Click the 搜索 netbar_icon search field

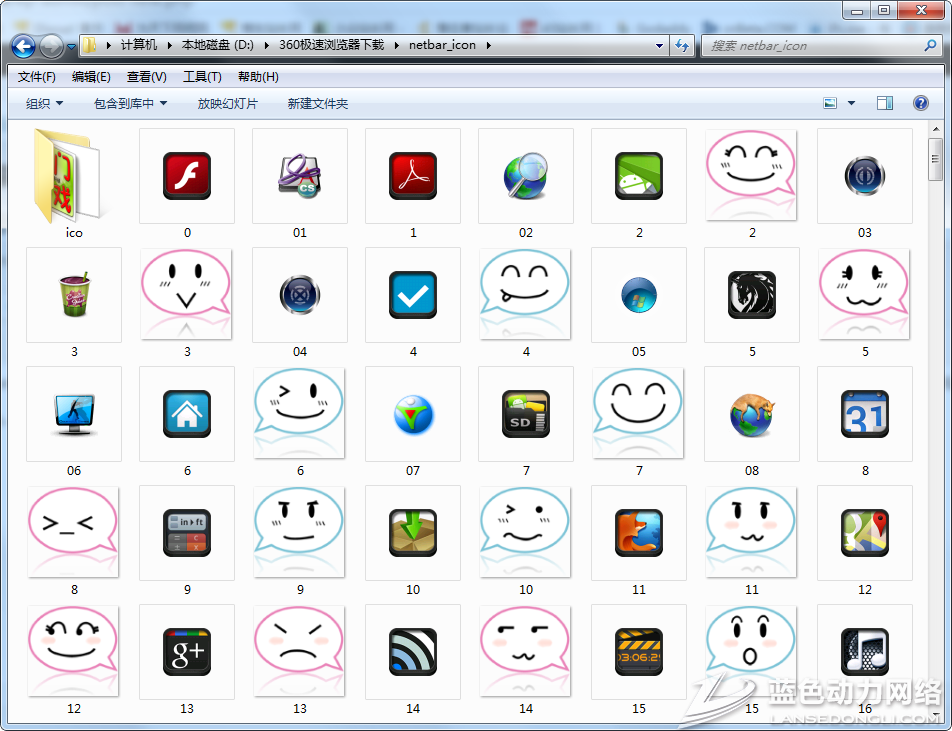click(x=815, y=46)
